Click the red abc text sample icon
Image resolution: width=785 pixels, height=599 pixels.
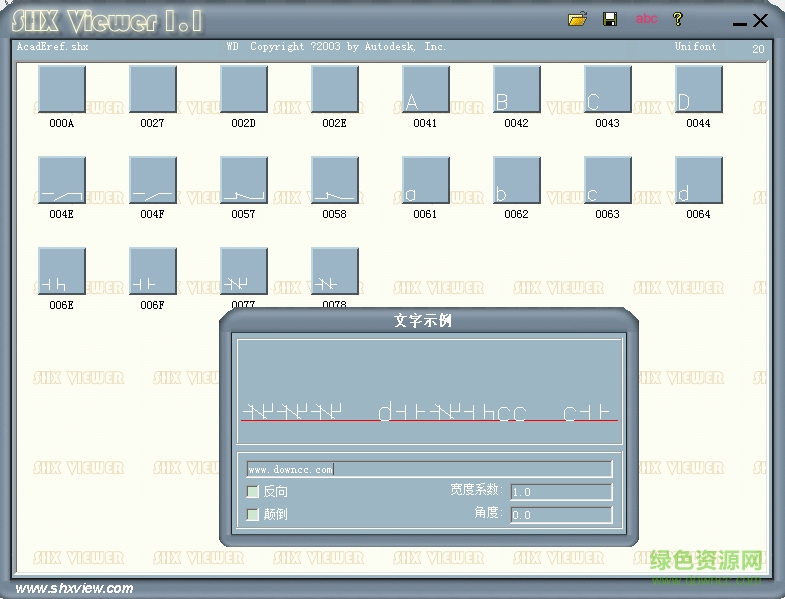(647, 19)
